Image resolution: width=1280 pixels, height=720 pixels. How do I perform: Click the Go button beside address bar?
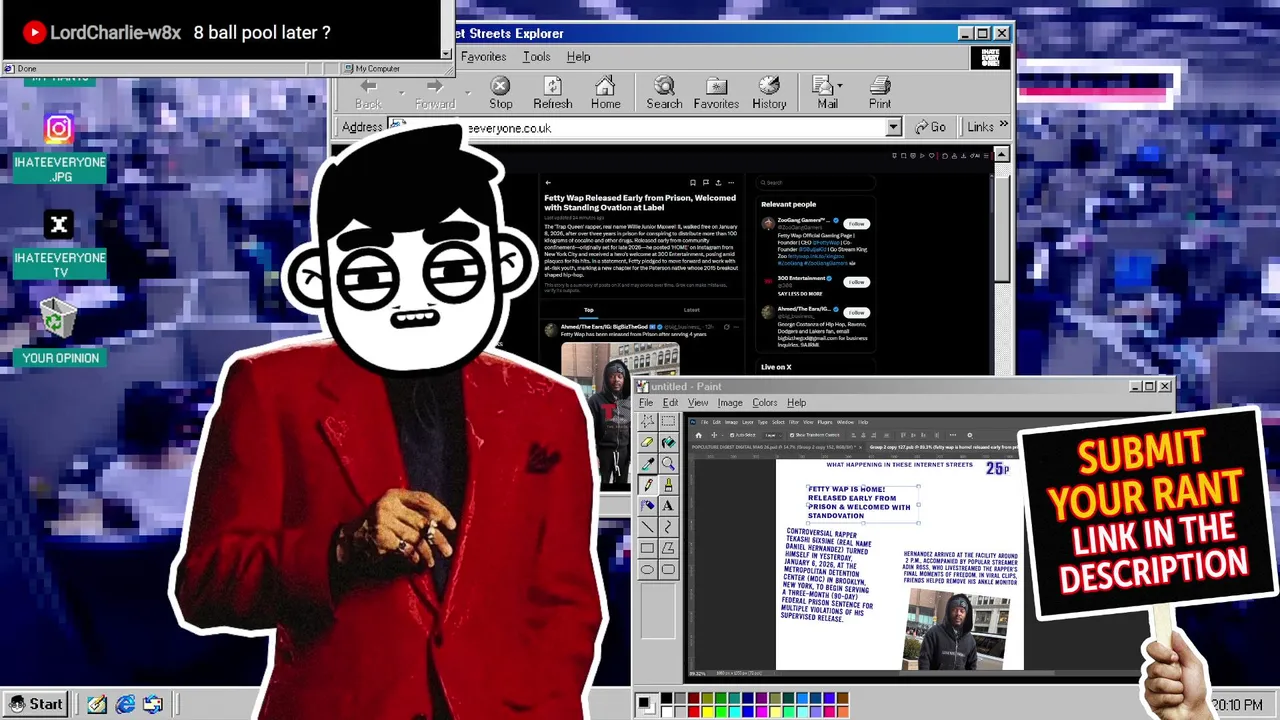(x=930, y=127)
